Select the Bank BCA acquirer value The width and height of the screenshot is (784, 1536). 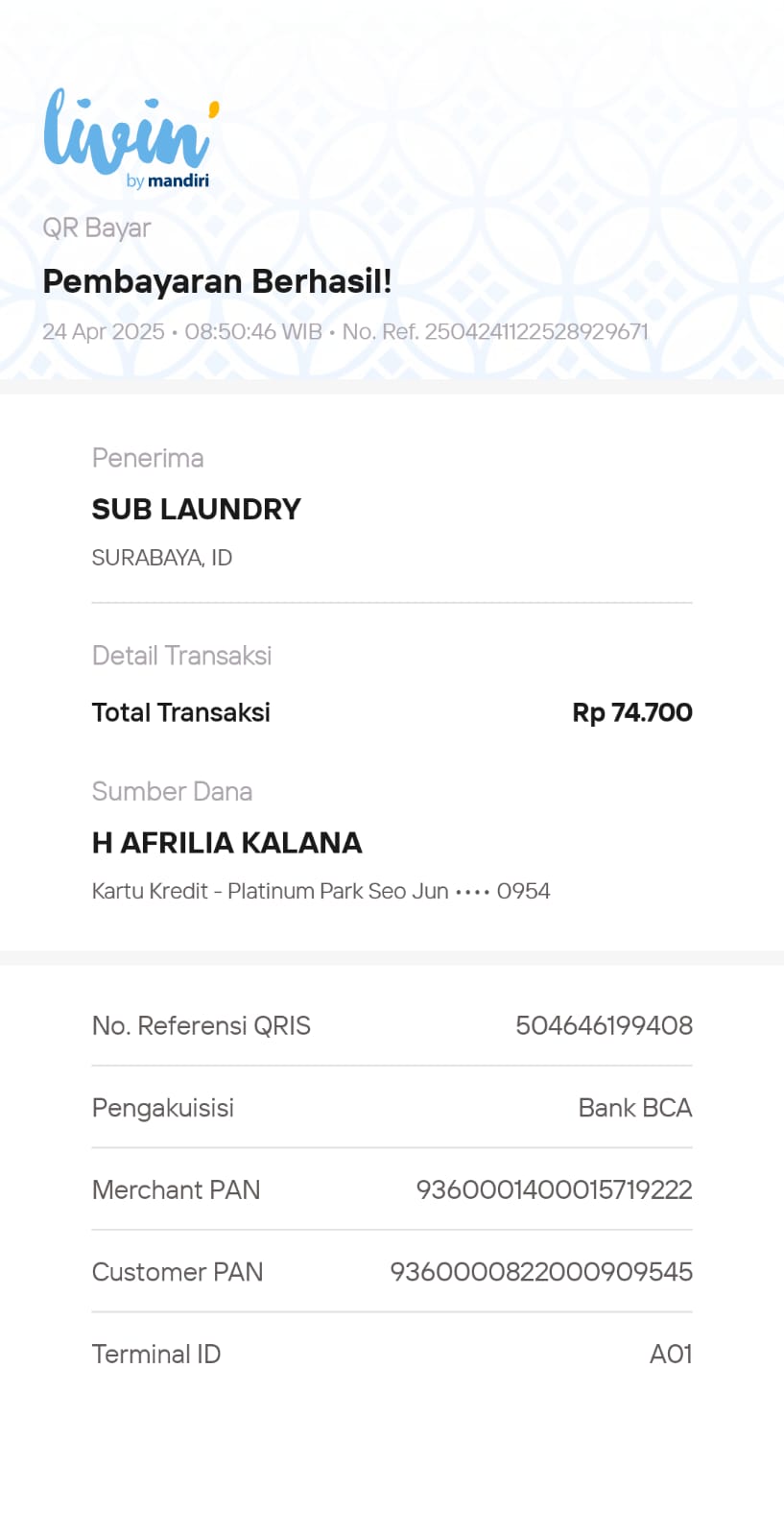click(634, 1108)
